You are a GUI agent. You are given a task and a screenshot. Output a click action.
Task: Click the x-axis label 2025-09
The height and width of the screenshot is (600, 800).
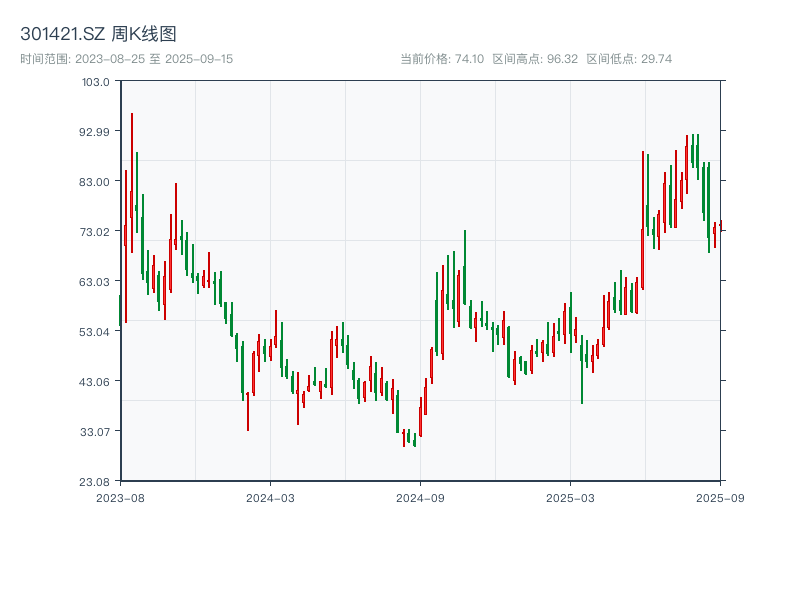(720, 498)
